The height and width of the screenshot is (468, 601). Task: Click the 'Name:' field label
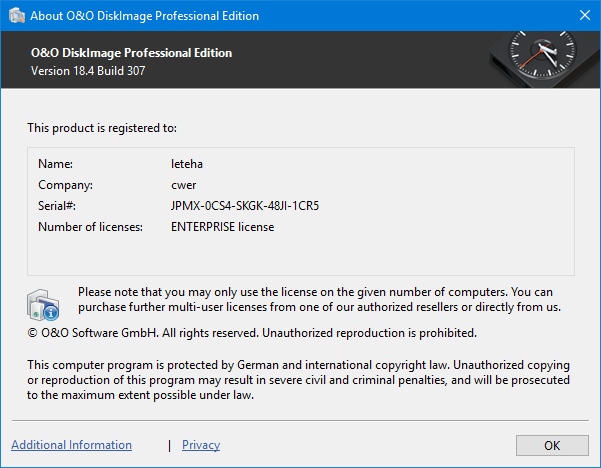56,162
